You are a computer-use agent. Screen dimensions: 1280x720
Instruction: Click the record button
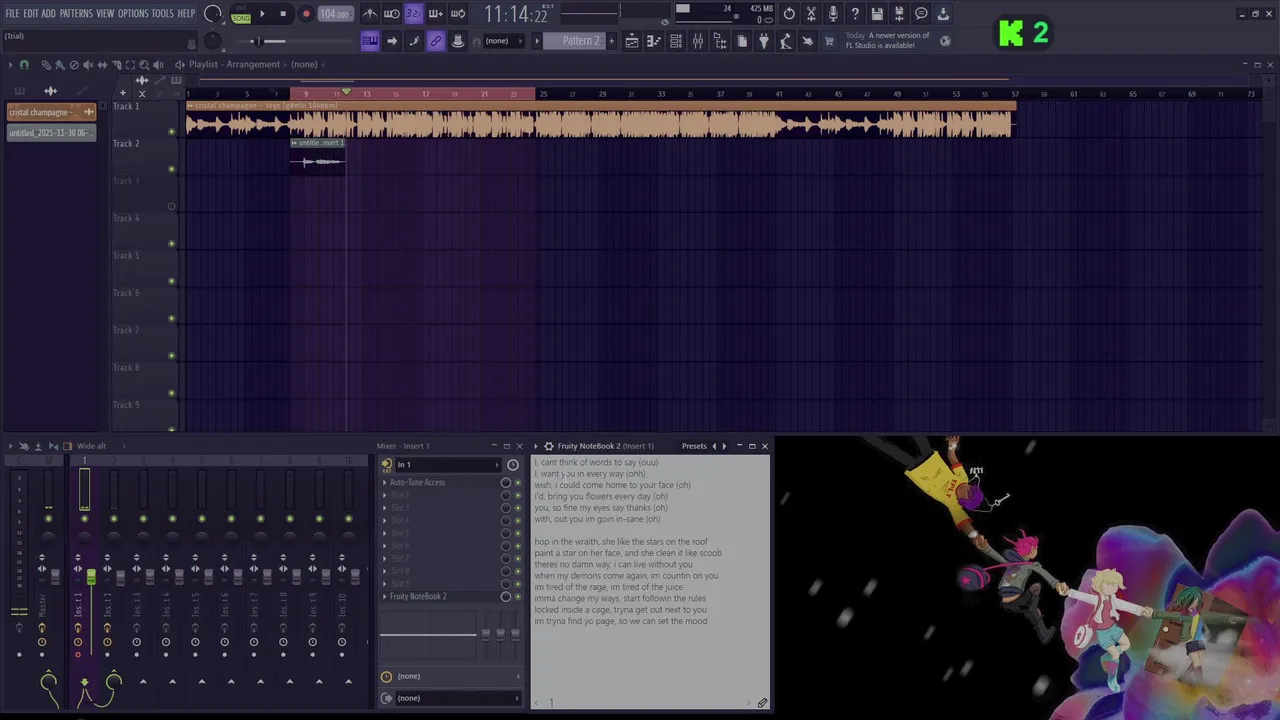(x=306, y=14)
